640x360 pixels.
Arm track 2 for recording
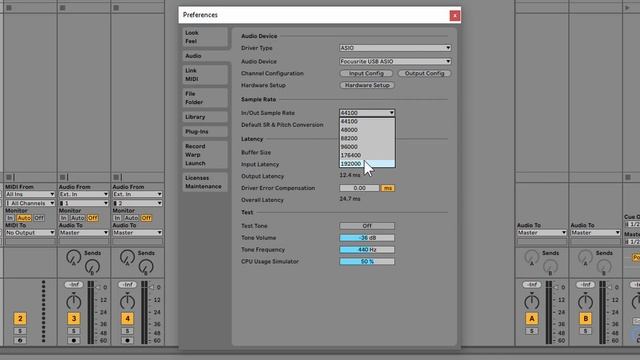coord(20,340)
